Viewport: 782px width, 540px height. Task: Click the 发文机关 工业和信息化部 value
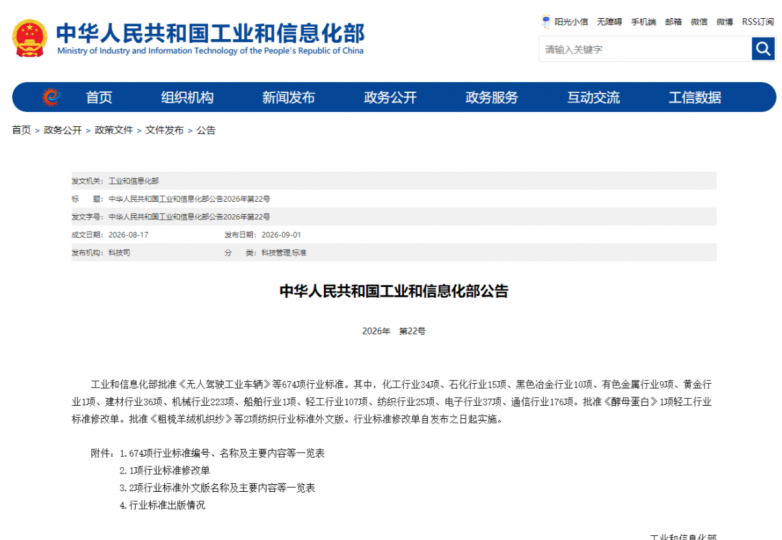(134, 180)
